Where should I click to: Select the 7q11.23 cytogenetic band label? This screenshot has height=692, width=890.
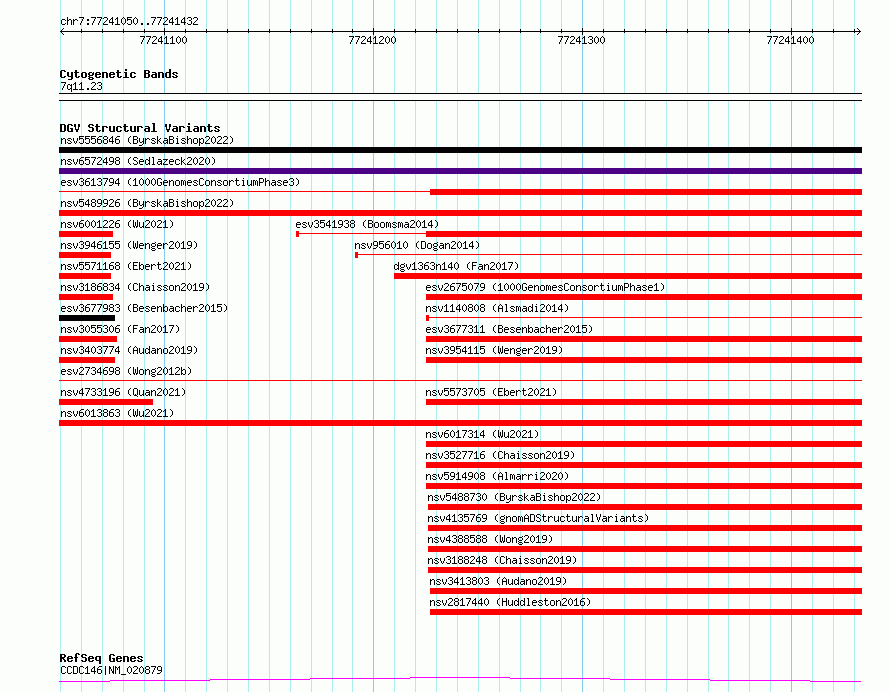(x=81, y=87)
